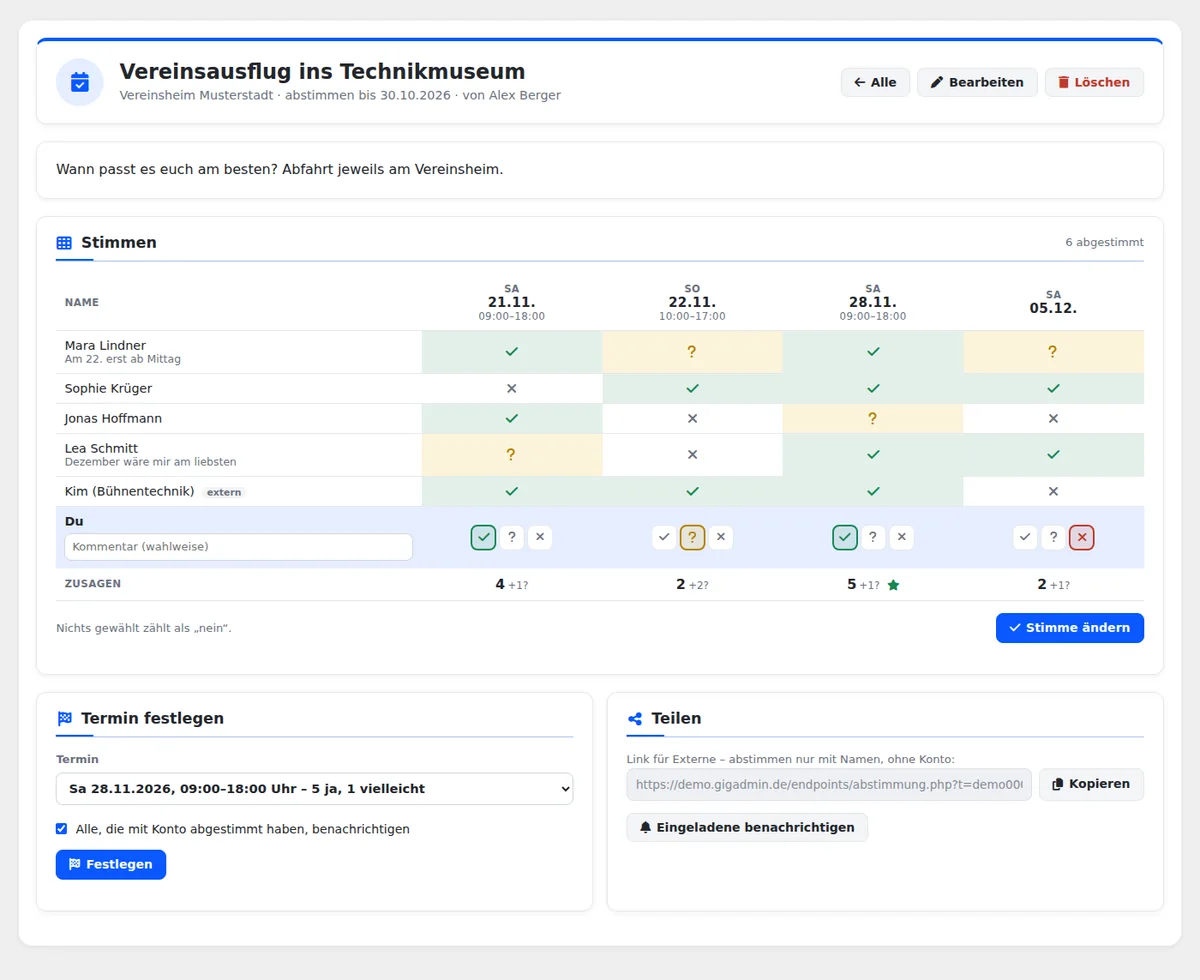The image size is (1200, 980).
Task: Click the 4 +1? total for 21.11.
Action: (x=511, y=585)
